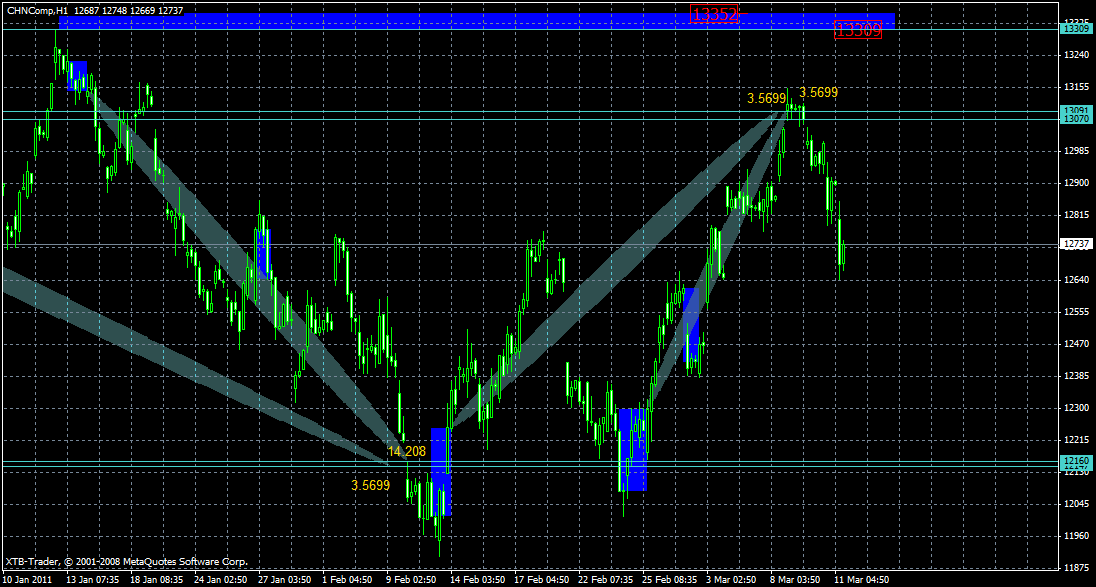
Task: Click 12640 on the price scale
Action: (1074, 280)
